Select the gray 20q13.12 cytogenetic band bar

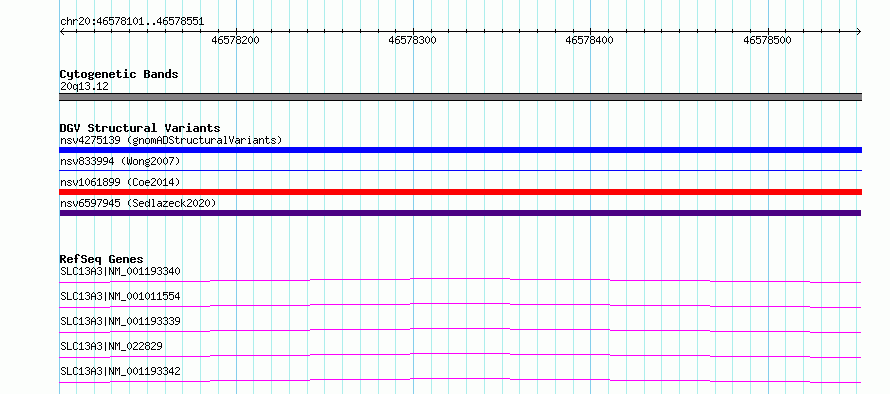(x=460, y=97)
